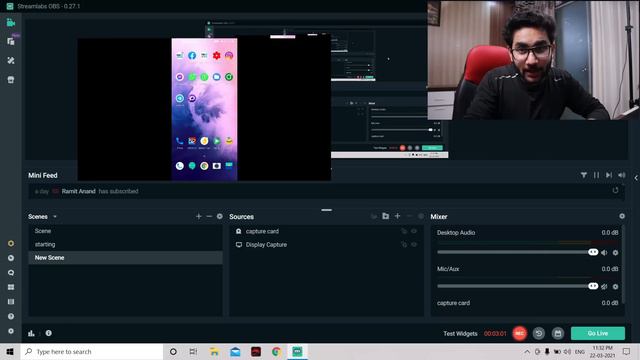
Task: Click the Windows taskbar search box
Action: 92,351
